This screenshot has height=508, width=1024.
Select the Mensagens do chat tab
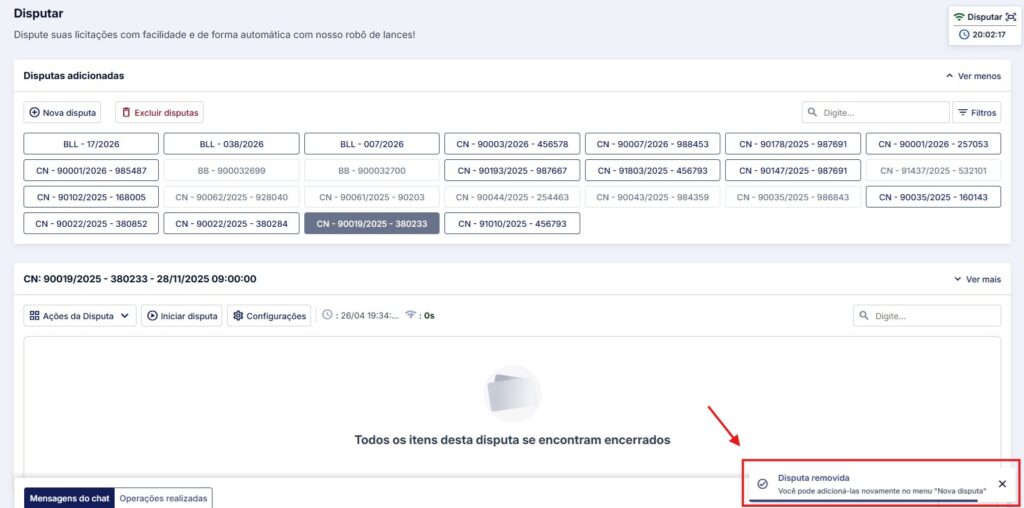pos(69,498)
